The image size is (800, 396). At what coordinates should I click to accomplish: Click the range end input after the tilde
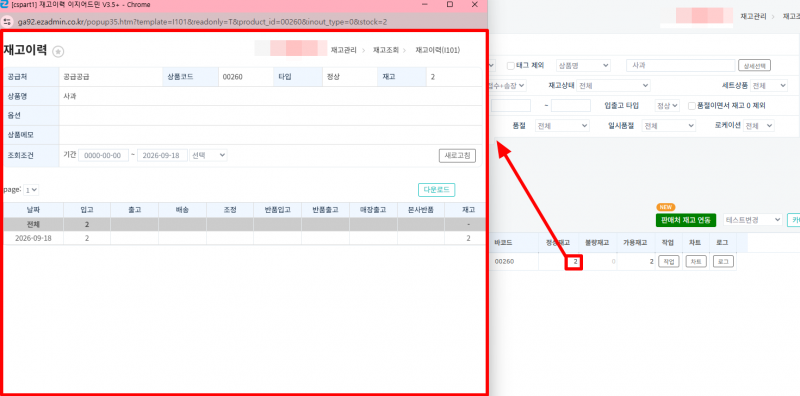[x=571, y=106]
